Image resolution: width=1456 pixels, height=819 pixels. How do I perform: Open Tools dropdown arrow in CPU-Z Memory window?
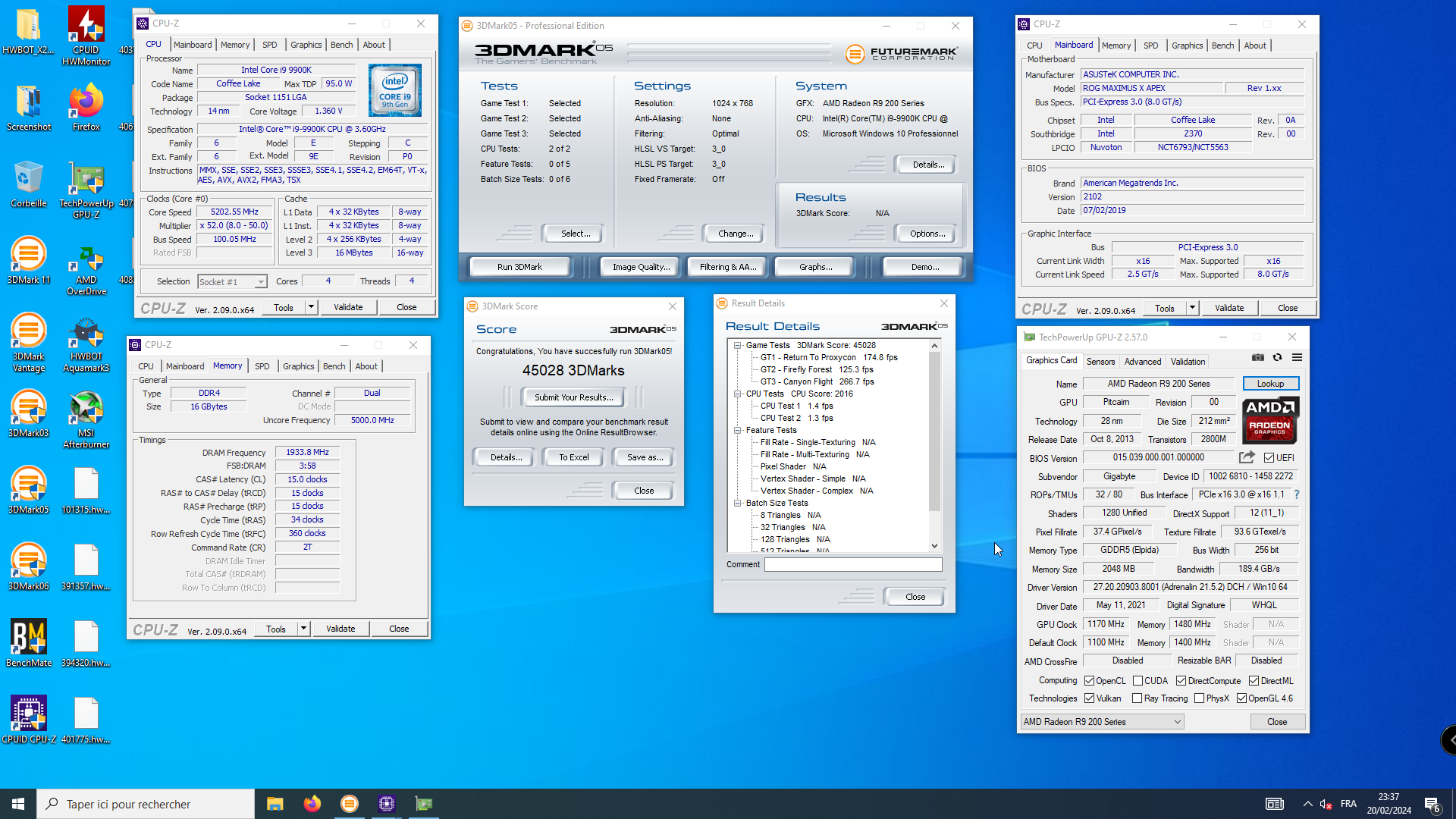point(303,629)
